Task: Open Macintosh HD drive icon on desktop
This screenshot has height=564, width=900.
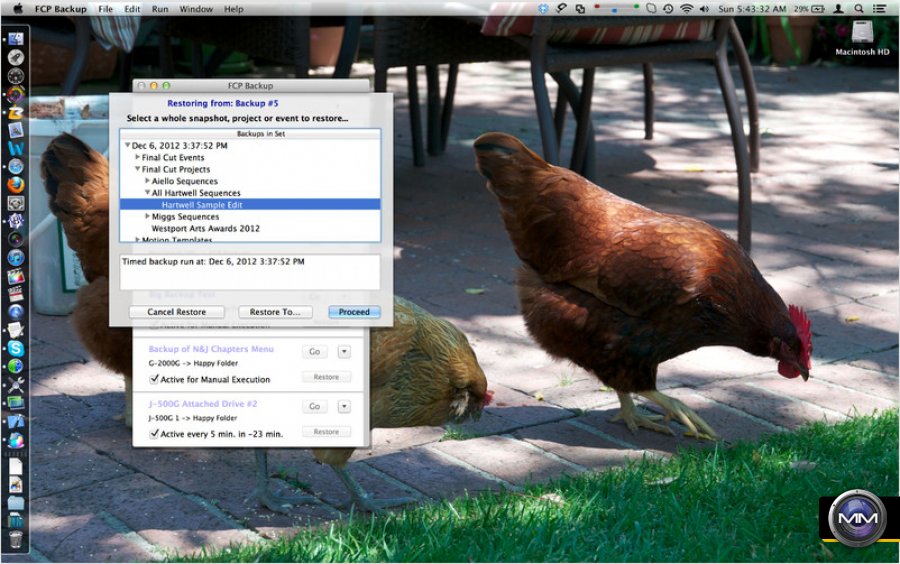Action: tap(861, 32)
